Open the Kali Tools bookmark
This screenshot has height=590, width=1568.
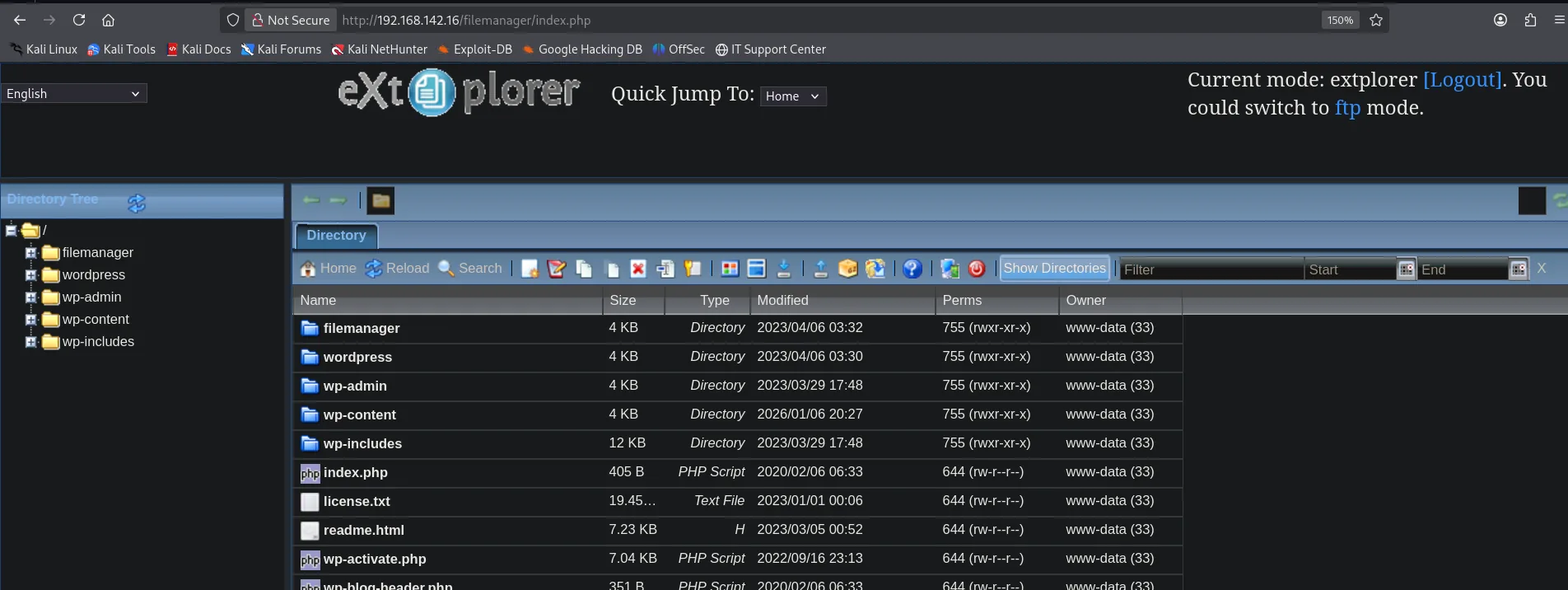[x=121, y=49]
